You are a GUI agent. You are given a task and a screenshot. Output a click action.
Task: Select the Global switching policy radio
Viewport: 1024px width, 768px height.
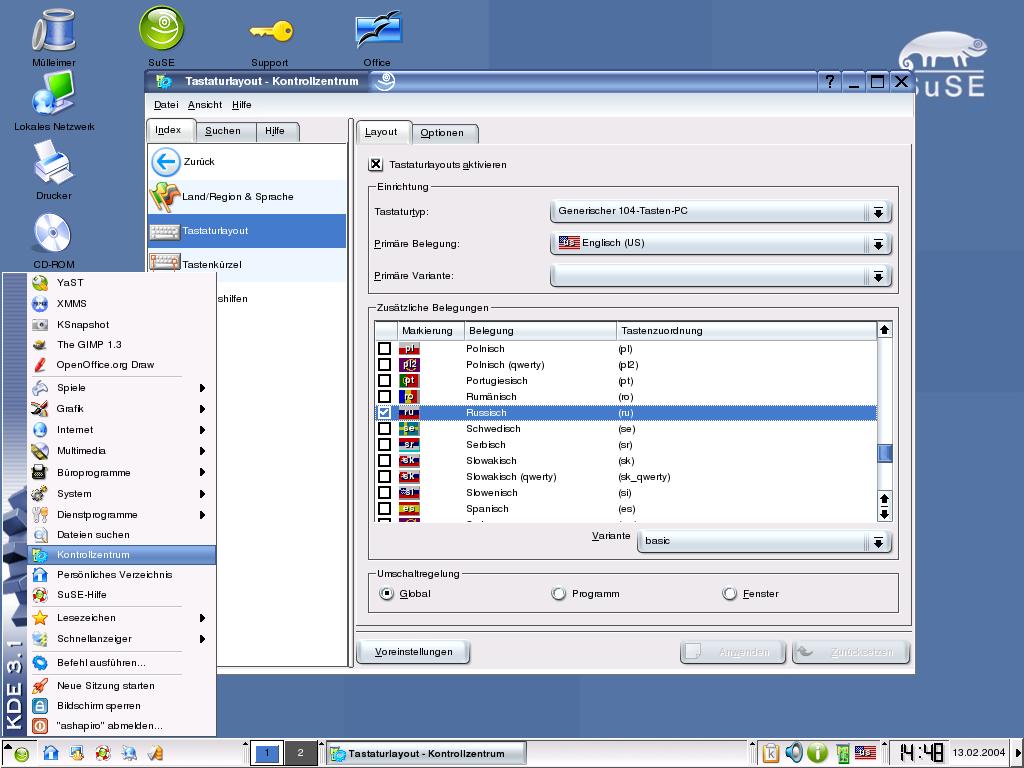click(387, 594)
